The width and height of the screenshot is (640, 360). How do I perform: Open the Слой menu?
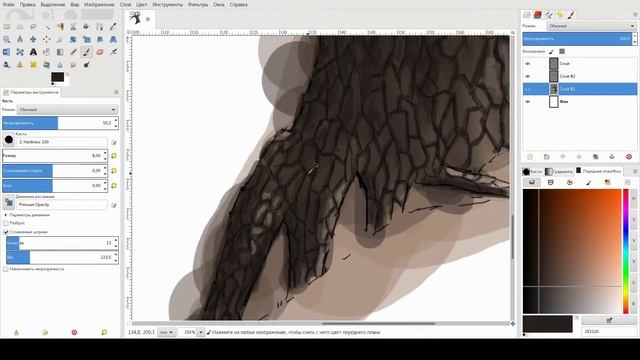coord(125,4)
